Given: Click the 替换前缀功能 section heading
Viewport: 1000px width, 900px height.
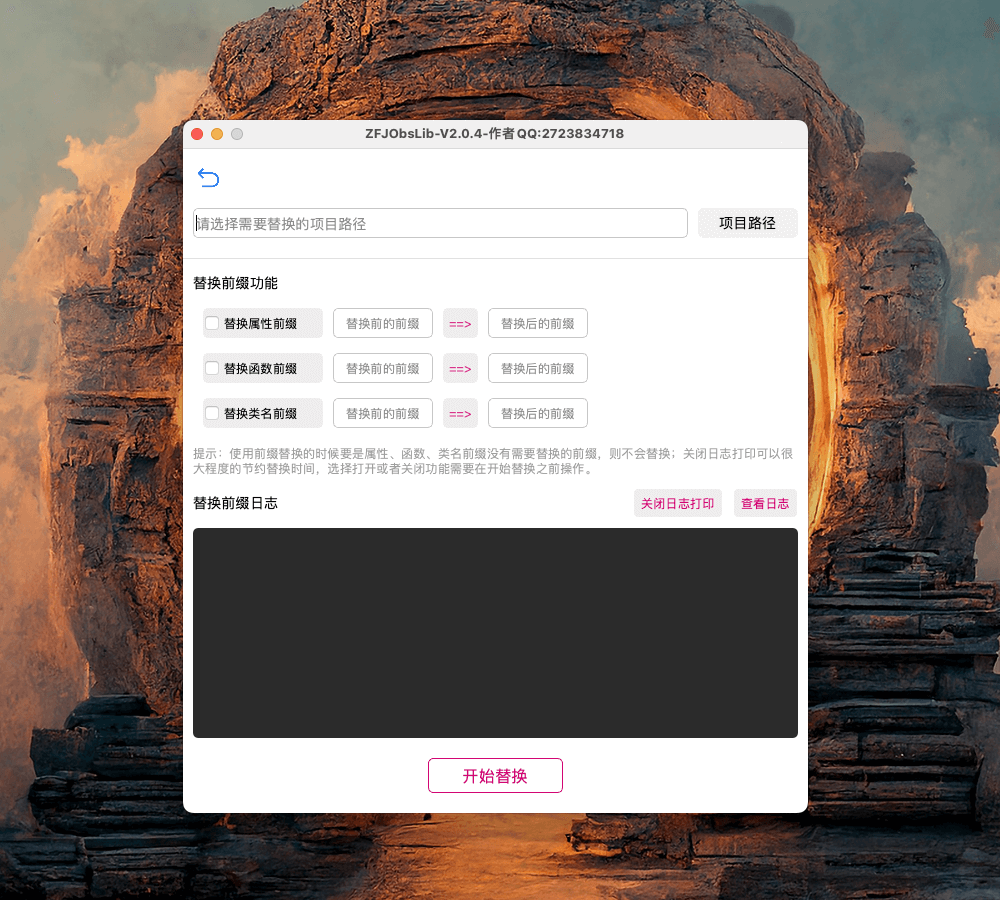Looking at the screenshot, I should (235, 283).
